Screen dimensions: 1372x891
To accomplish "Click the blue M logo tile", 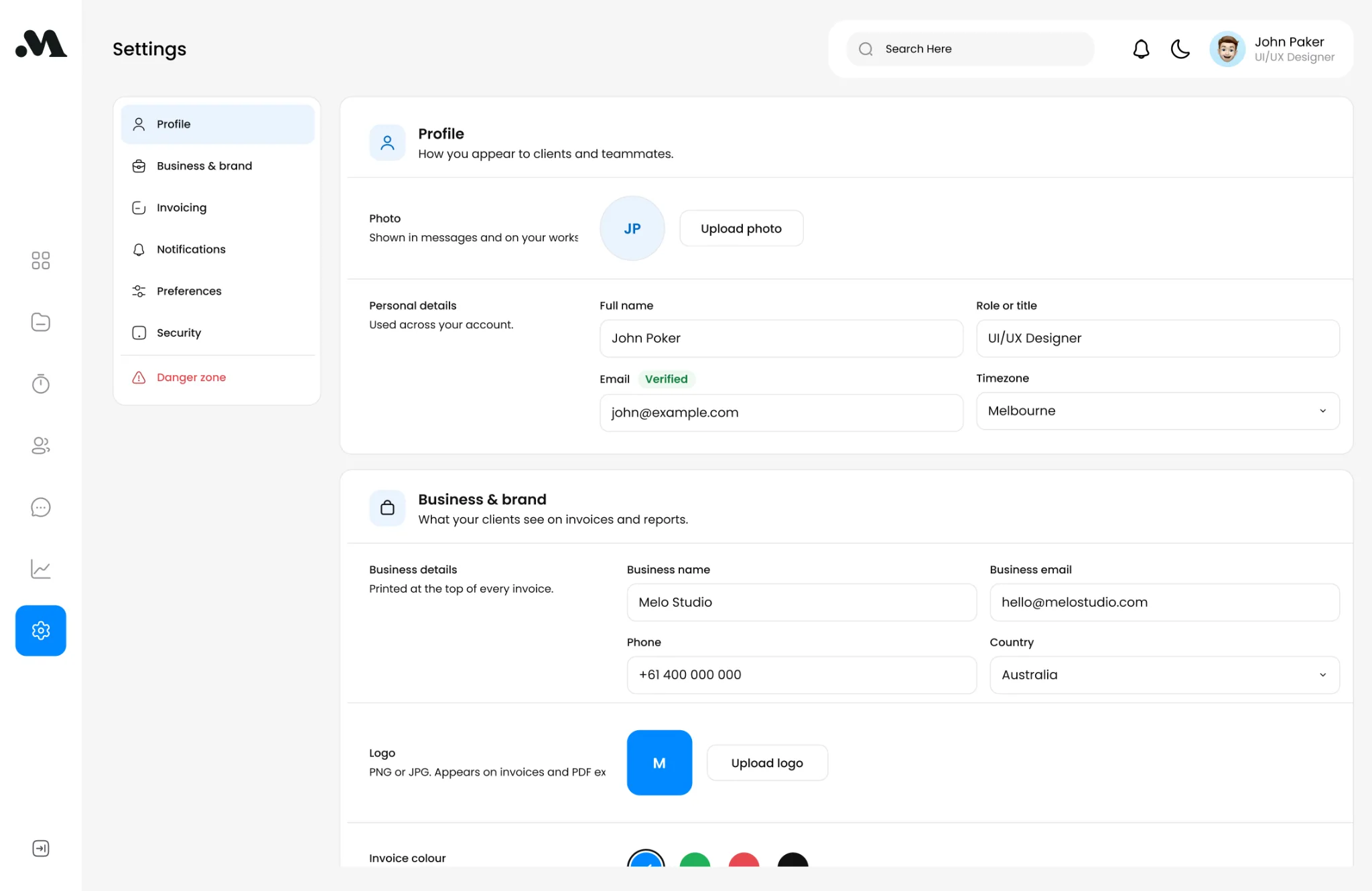I will [659, 763].
